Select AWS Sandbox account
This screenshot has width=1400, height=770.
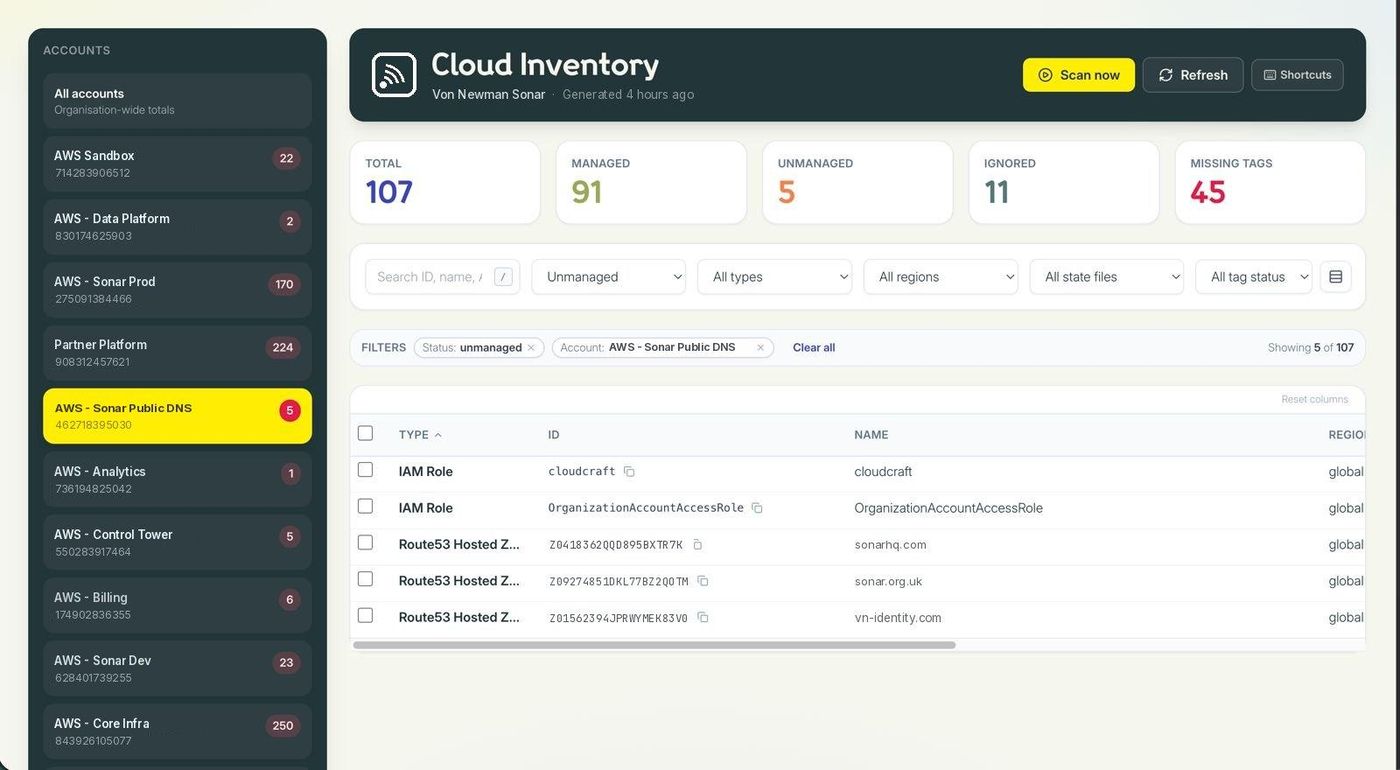point(177,164)
